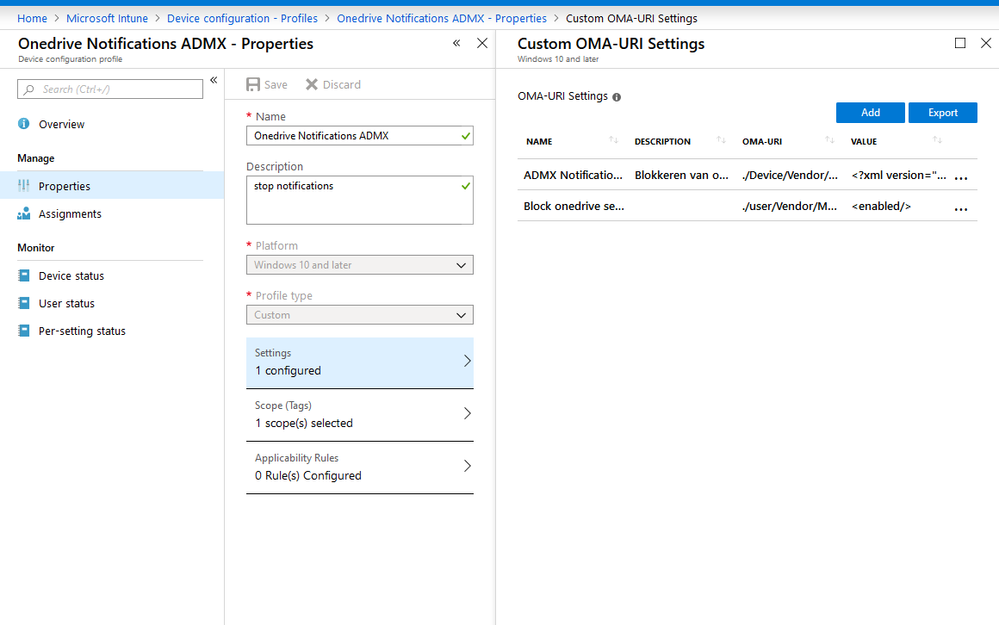This screenshot has height=625, width=999.
Task: Sort by OMA-URI column arrows
Action: tap(830, 140)
